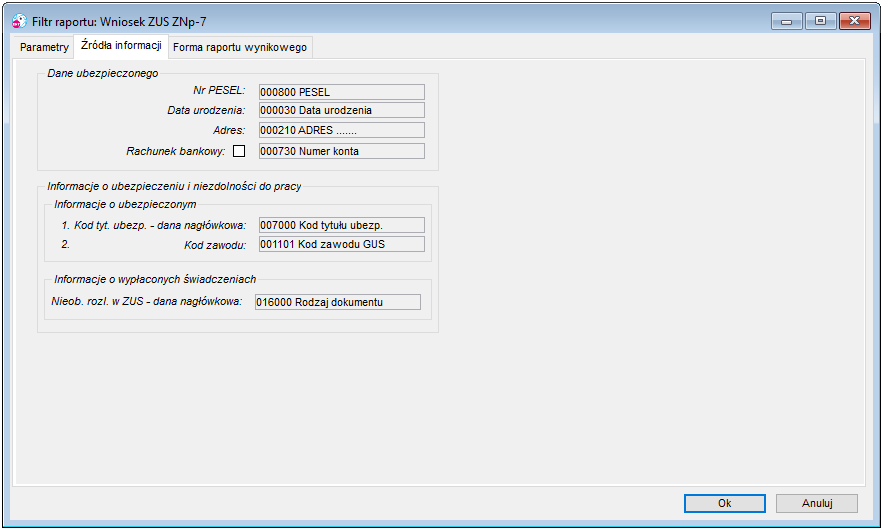Screen dimensions: 882x530
Task: Select the Źródła informacji tab
Action: (x=121, y=46)
